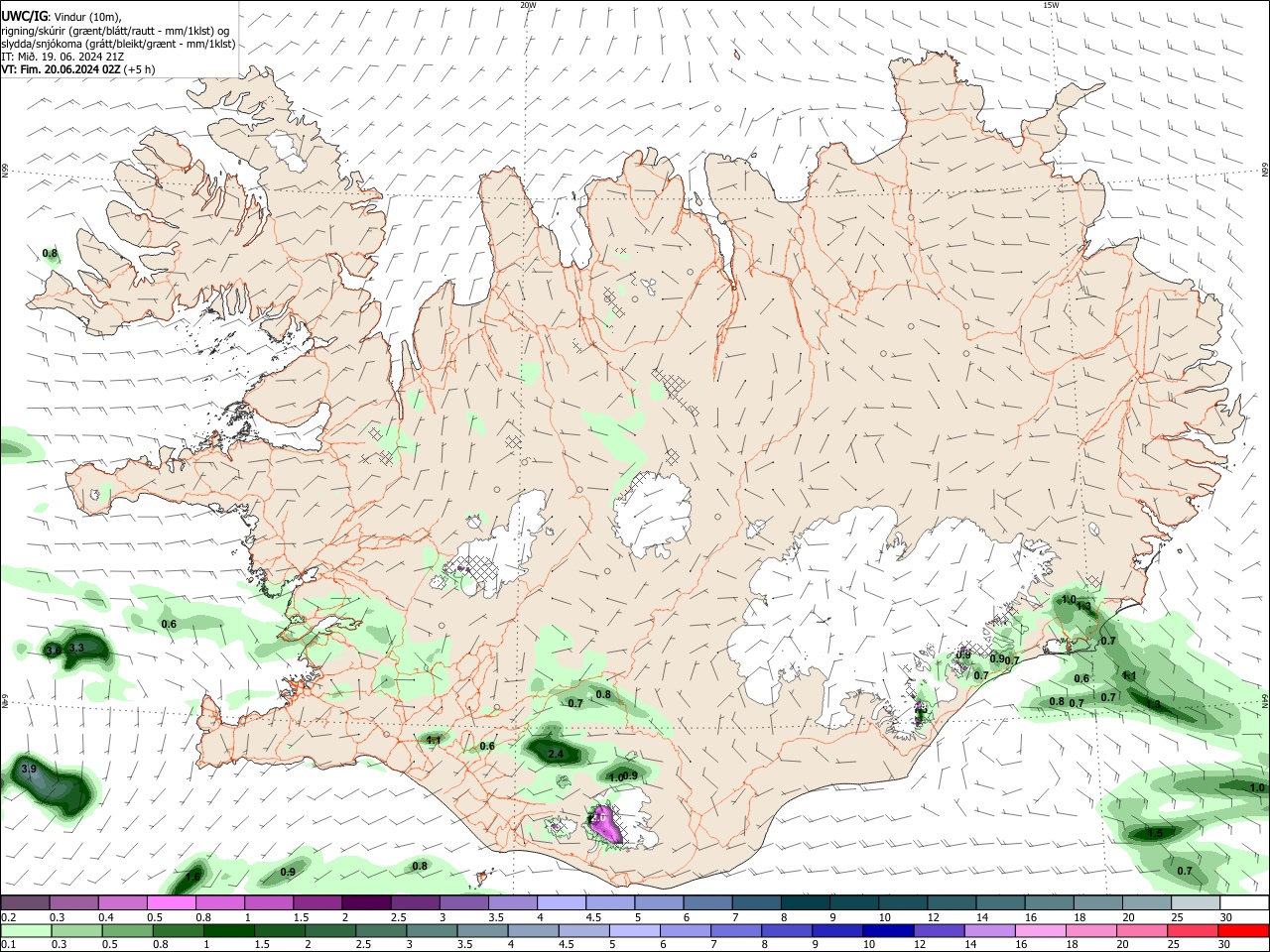The image size is (1270, 952).
Task: Select the lower row purple swatch between 12 and 14
Action: [x=939, y=930]
